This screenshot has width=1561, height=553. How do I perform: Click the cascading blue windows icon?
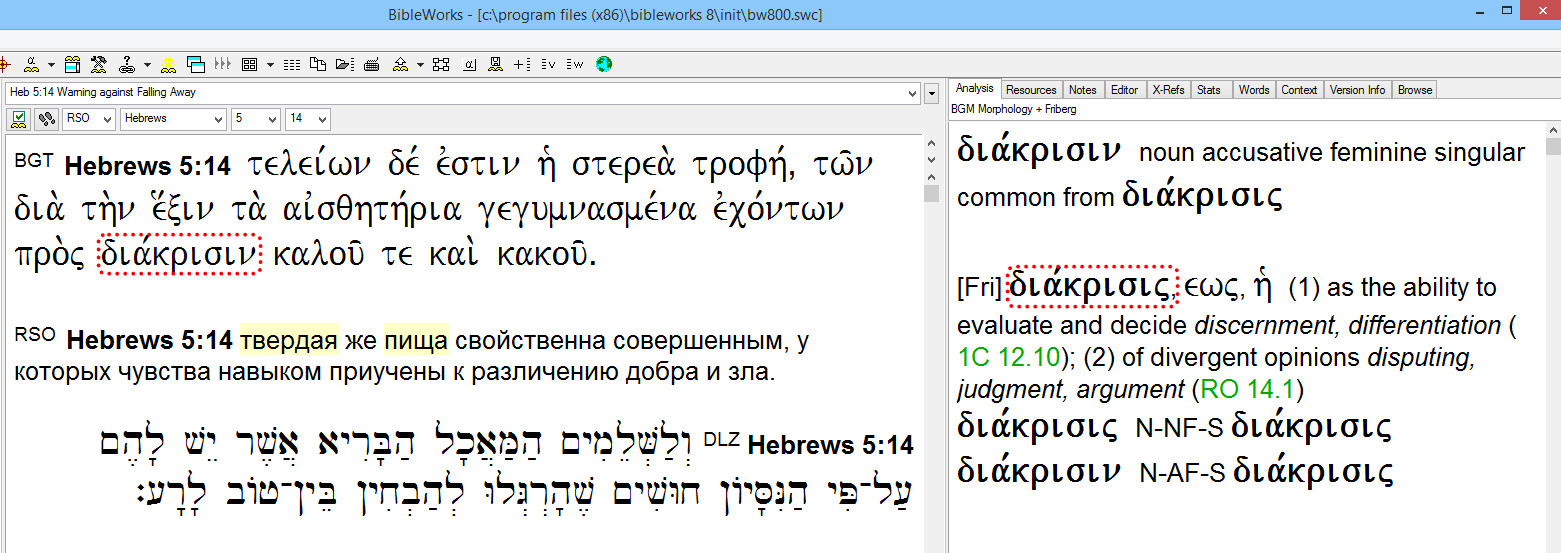[196, 65]
